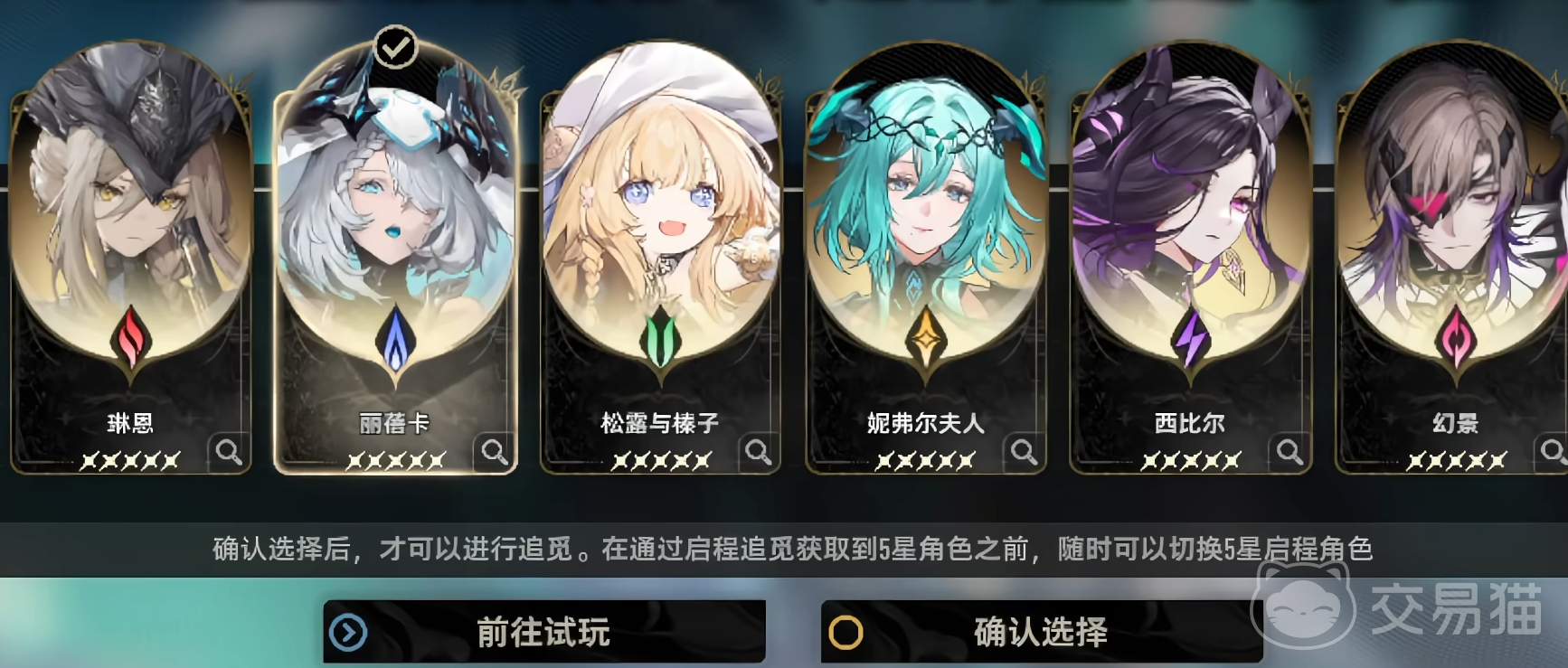The image size is (1568, 668).
Task: Click the 前往试玩 trial button
Action: [x=544, y=632]
